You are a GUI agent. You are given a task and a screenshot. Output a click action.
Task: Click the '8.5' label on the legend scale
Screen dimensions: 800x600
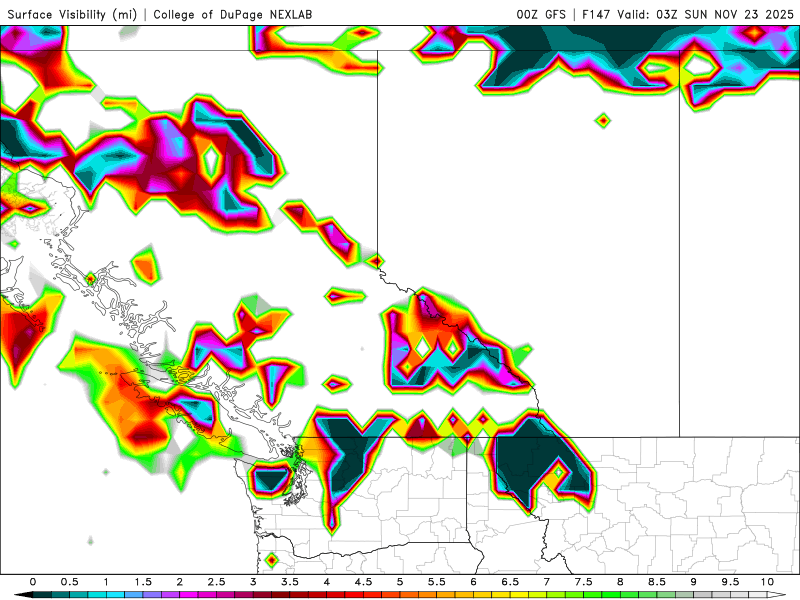click(x=657, y=582)
